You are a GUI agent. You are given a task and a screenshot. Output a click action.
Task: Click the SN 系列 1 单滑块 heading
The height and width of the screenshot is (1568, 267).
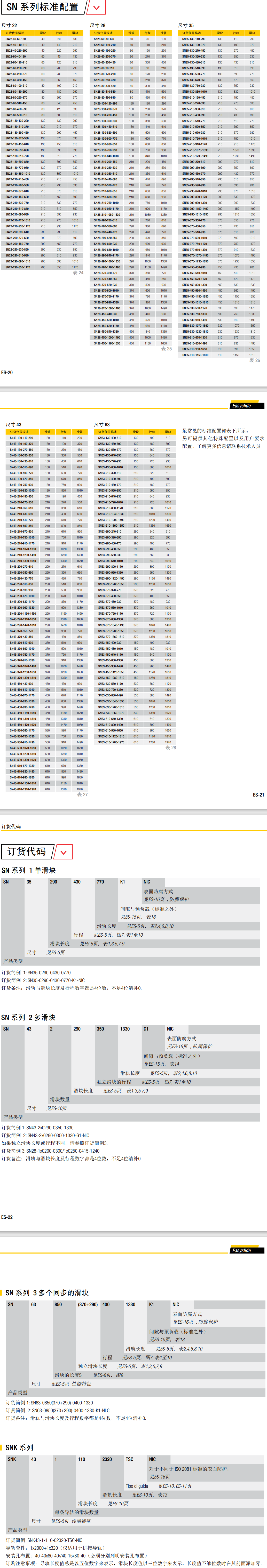(x=29, y=870)
